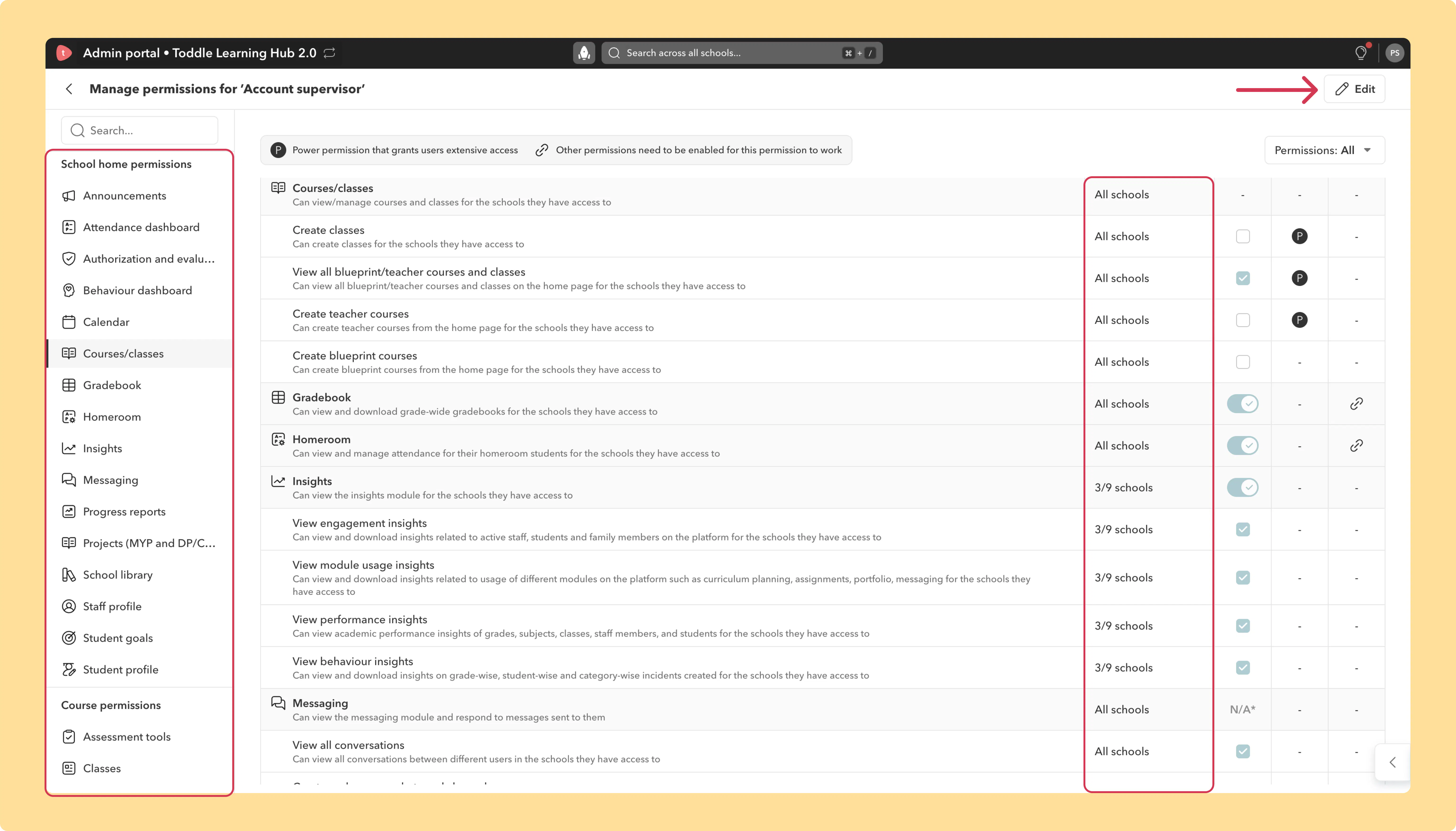1456x831 pixels.
Task: Click the P icon in Create teacher courses row
Action: (x=1300, y=320)
